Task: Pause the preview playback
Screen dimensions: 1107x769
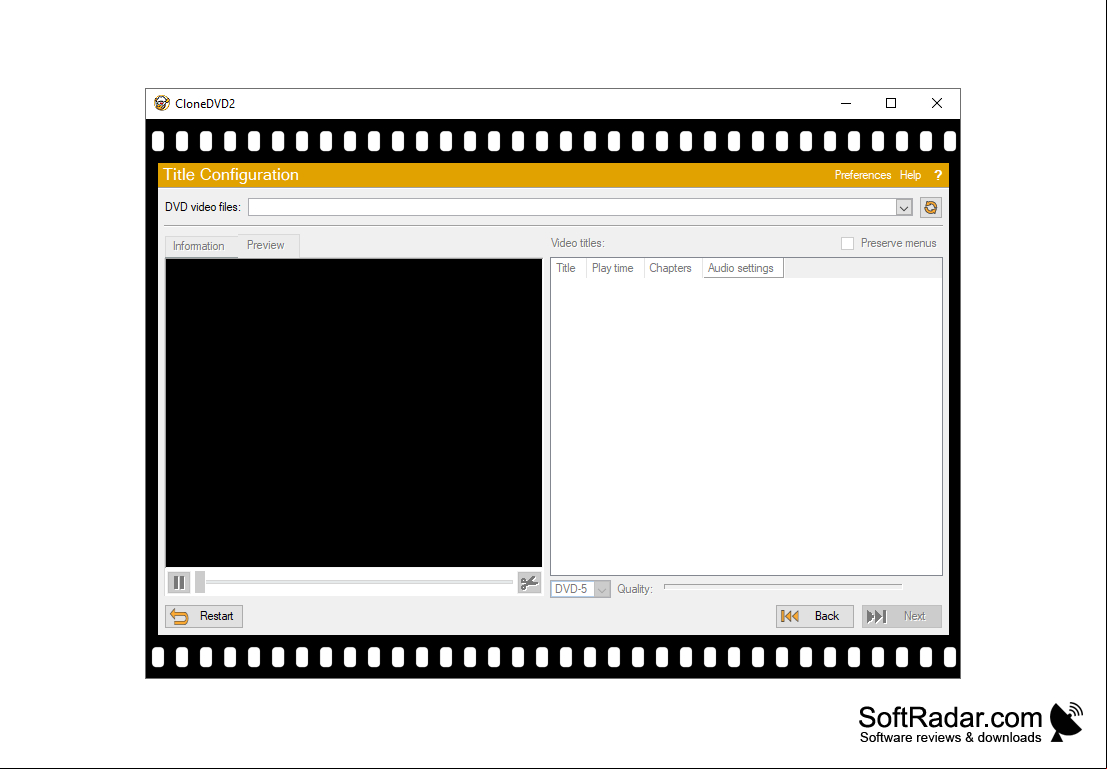Action: click(x=179, y=583)
